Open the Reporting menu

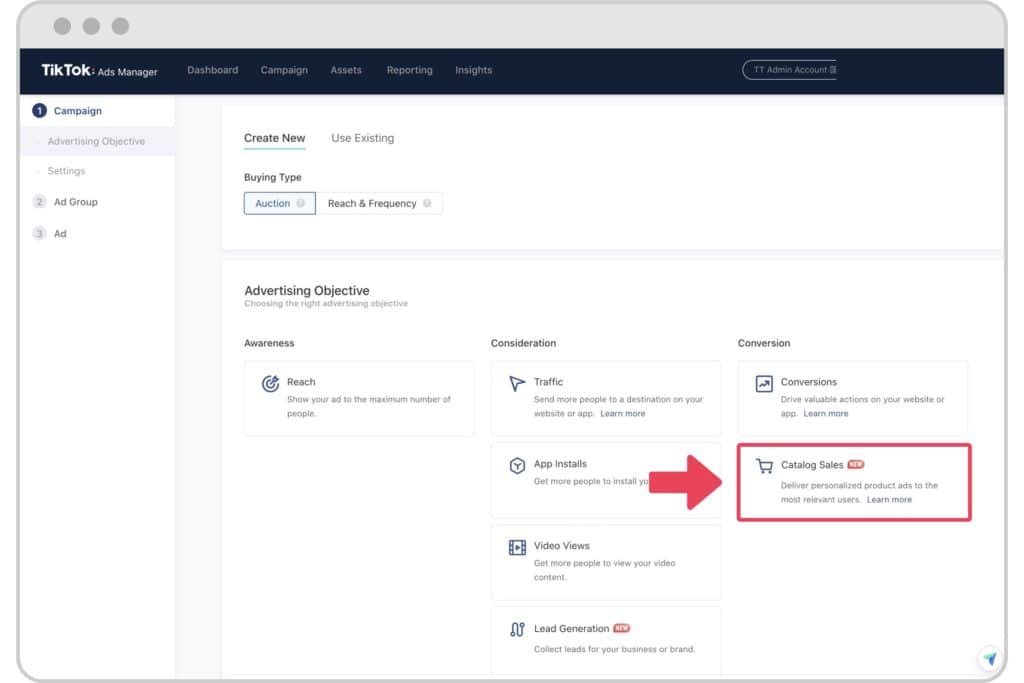(409, 70)
